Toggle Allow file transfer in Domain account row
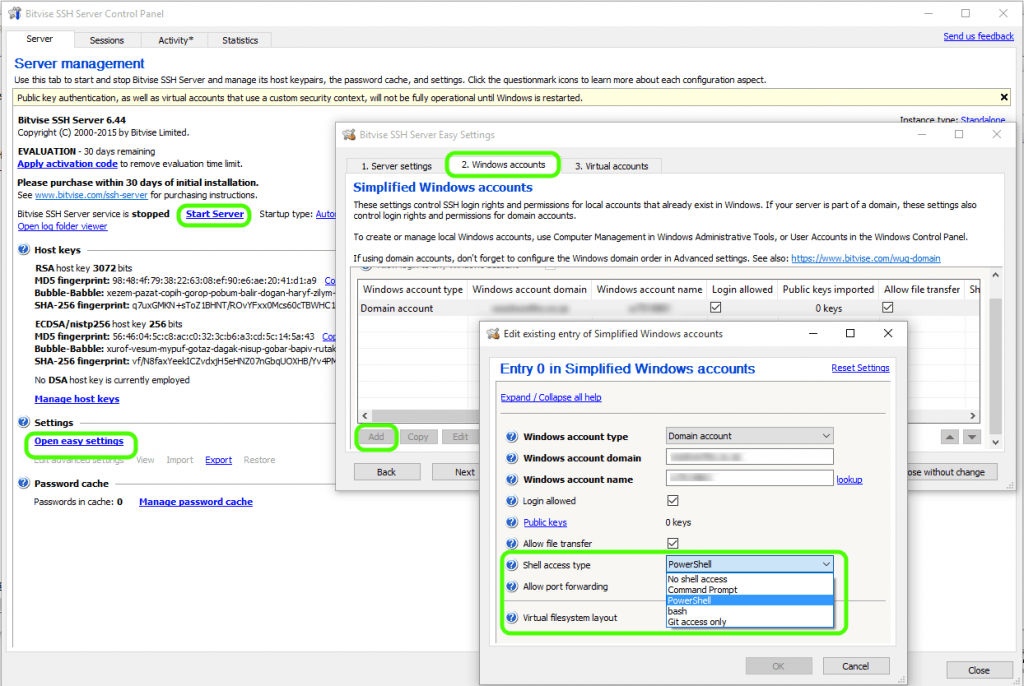 point(888,307)
